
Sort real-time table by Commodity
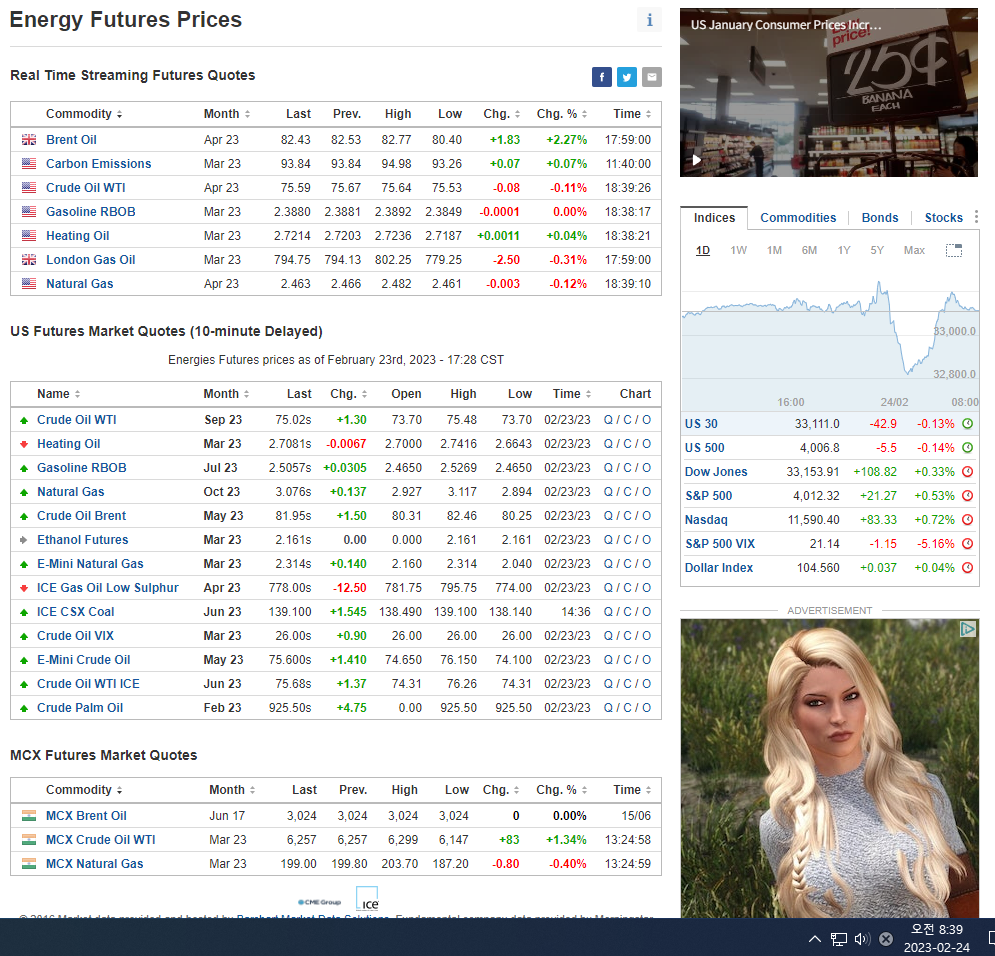[84, 114]
